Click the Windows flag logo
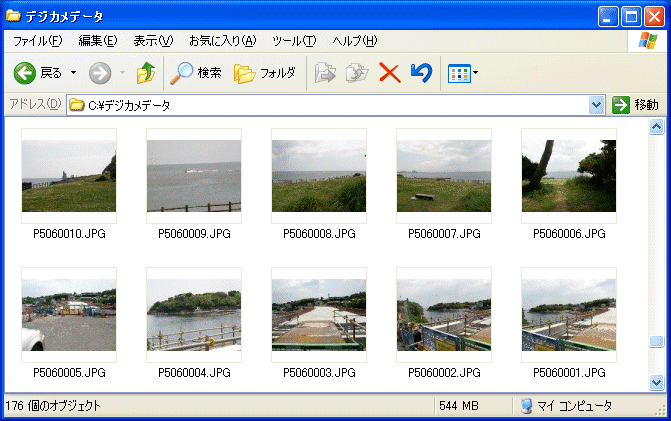This screenshot has height=421, width=671. tap(647, 41)
